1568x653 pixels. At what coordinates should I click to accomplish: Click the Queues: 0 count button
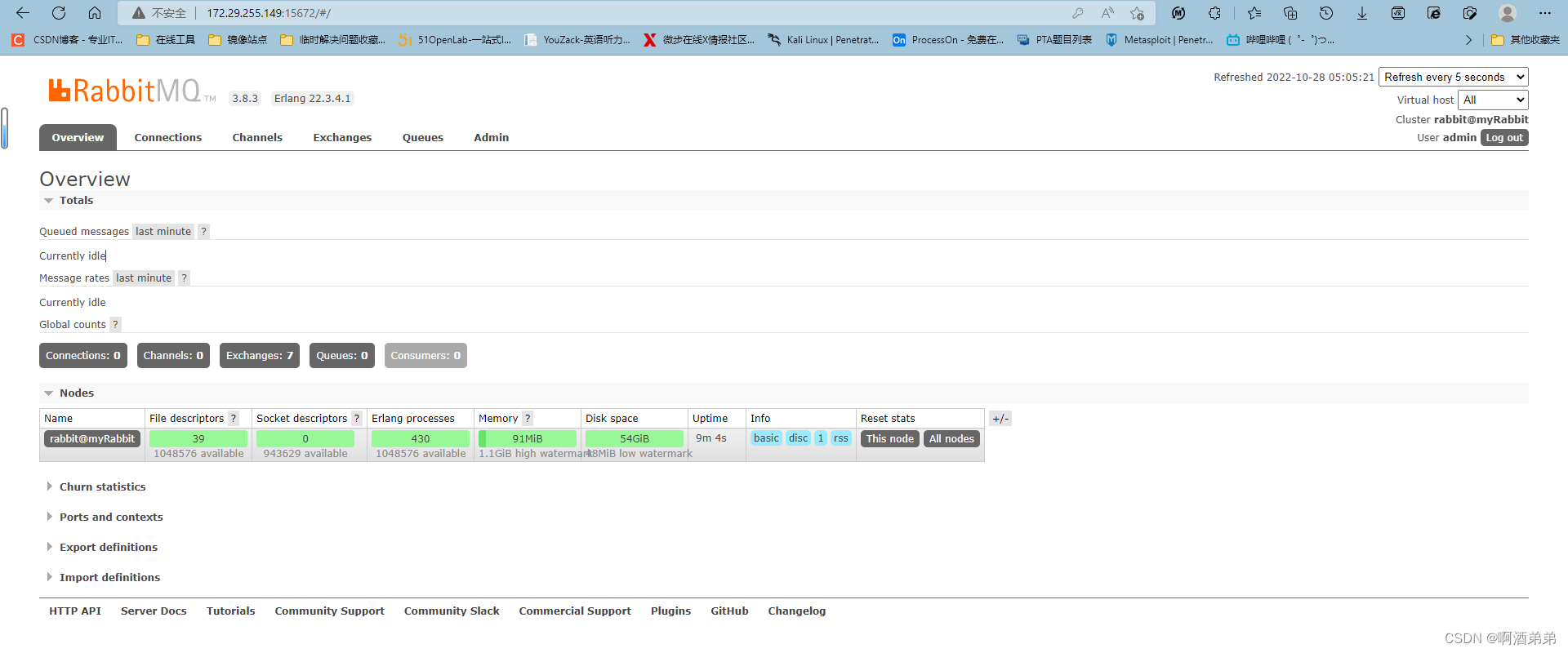pyautogui.click(x=342, y=355)
